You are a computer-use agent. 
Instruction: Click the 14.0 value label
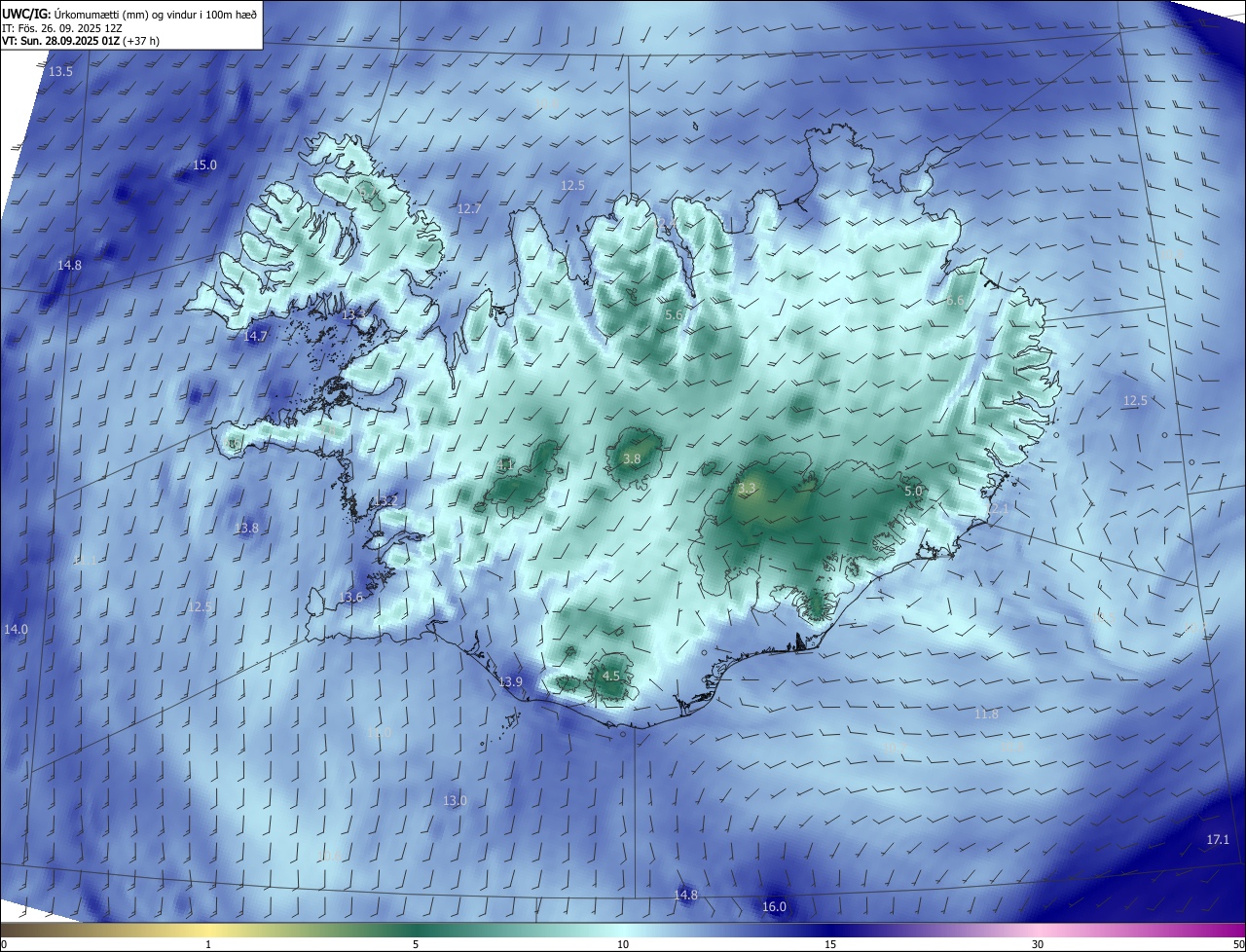[16, 631]
